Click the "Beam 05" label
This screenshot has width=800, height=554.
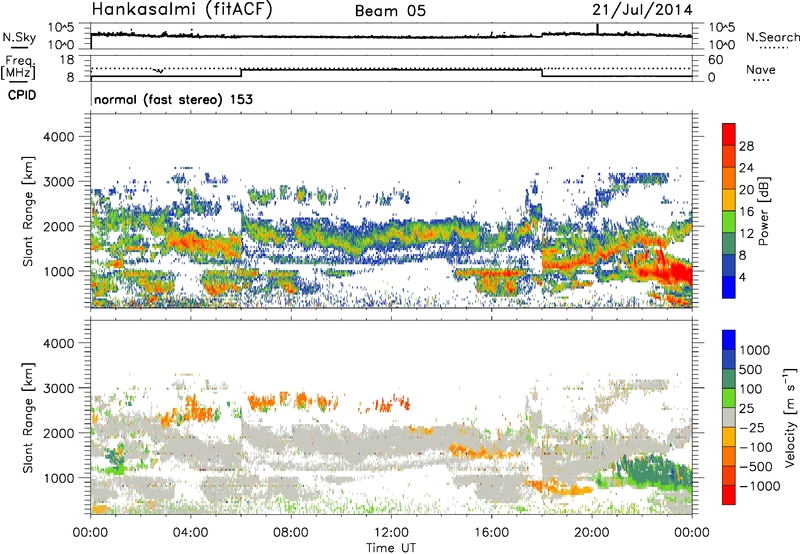pyautogui.click(x=390, y=11)
